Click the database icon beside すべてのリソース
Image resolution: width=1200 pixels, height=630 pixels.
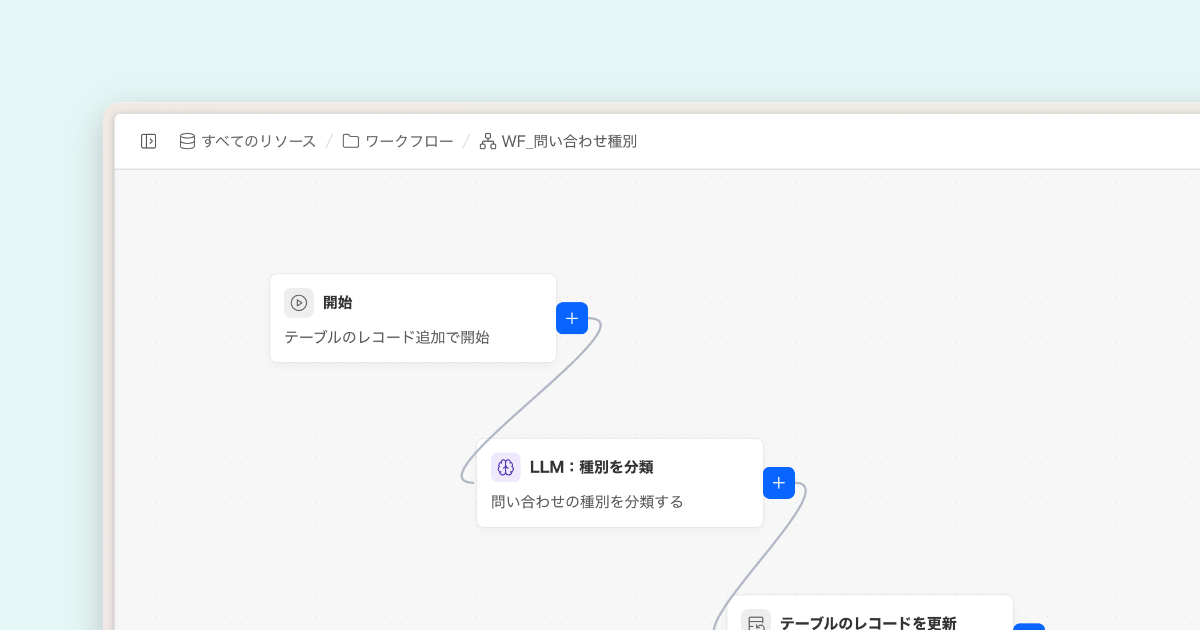pyautogui.click(x=187, y=141)
